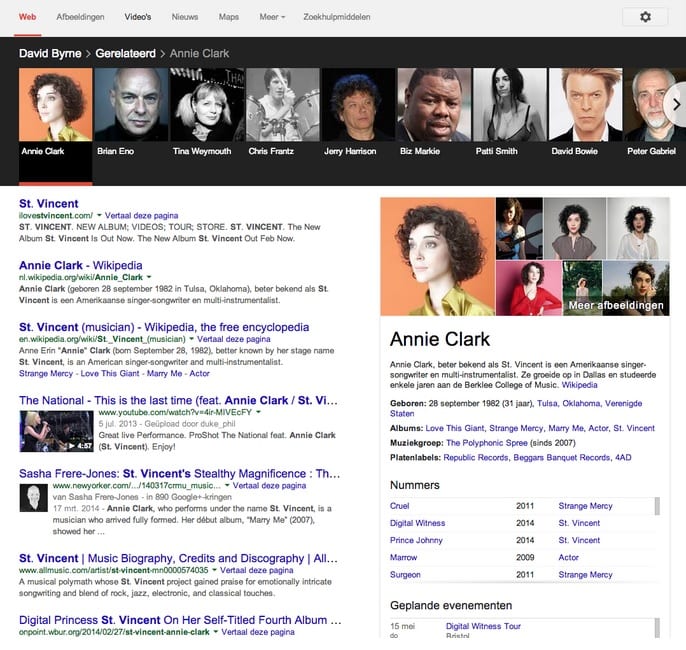This screenshot has width=686, height=650.
Task: Switch to the Web tab
Action: point(28,17)
